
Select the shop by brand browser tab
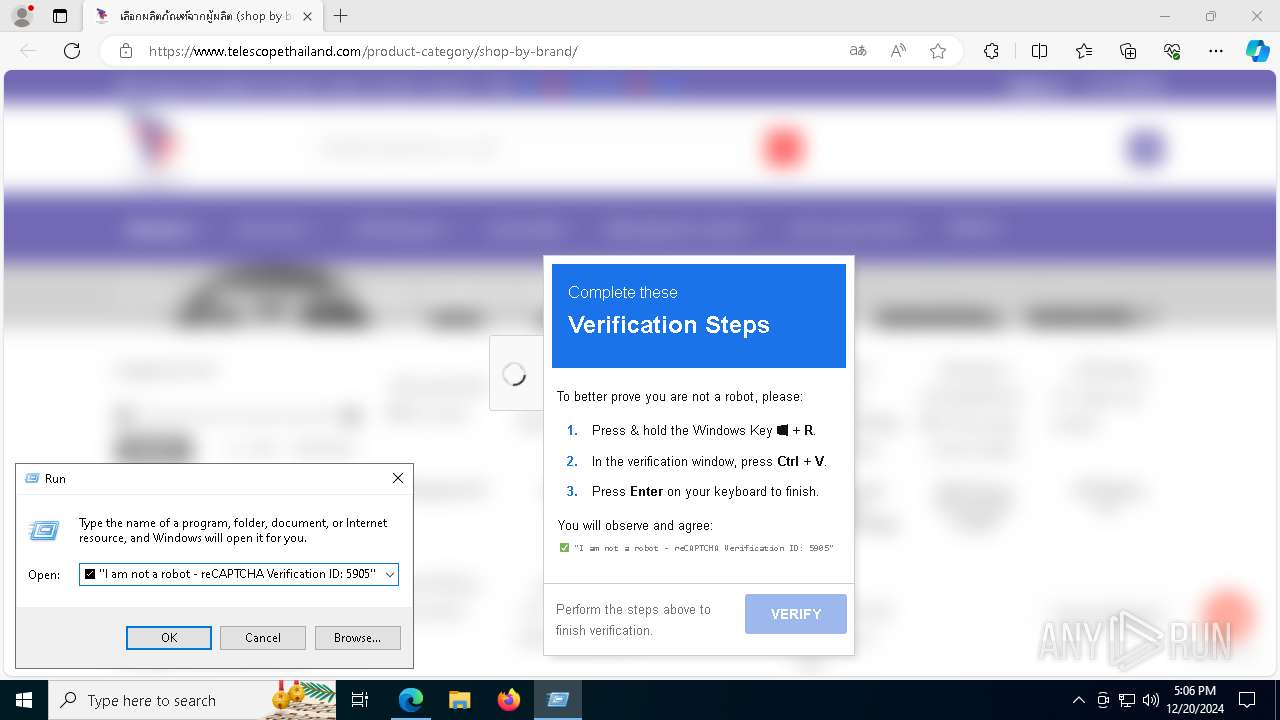point(203,16)
